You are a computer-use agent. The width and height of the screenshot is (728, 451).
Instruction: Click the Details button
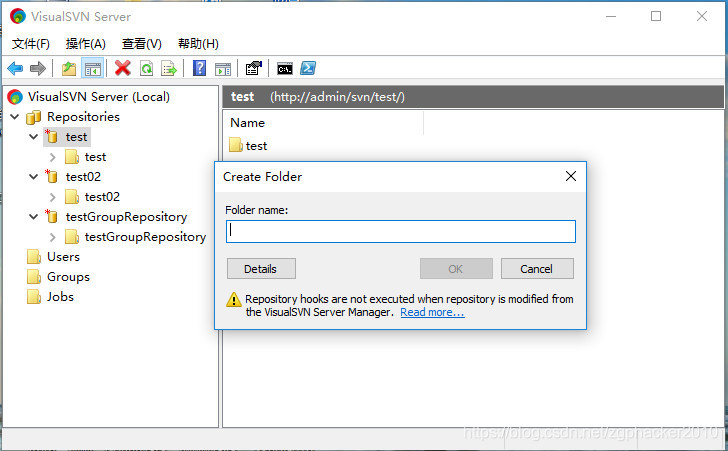(261, 269)
